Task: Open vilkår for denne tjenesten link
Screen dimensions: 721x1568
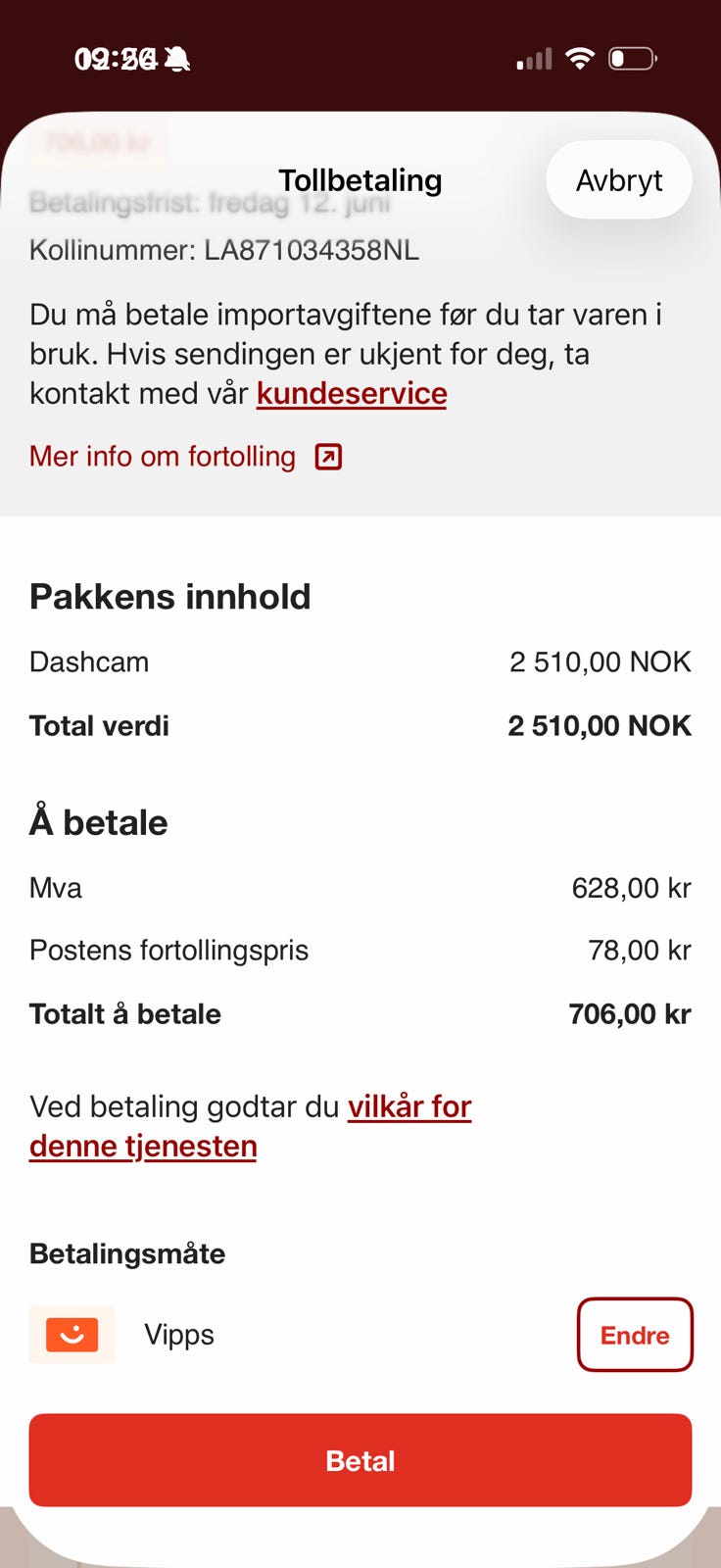Action: (251, 1126)
